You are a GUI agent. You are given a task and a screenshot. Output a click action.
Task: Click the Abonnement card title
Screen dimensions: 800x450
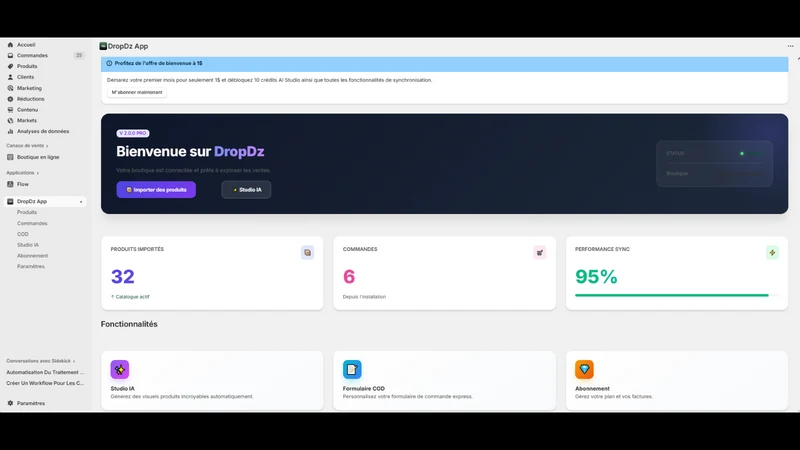click(x=592, y=388)
